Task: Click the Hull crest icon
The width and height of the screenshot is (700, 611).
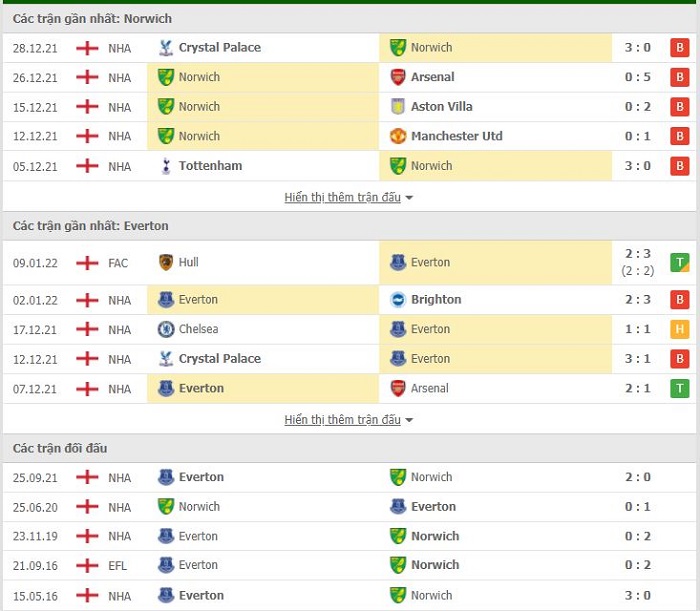Action: pyautogui.click(x=166, y=262)
